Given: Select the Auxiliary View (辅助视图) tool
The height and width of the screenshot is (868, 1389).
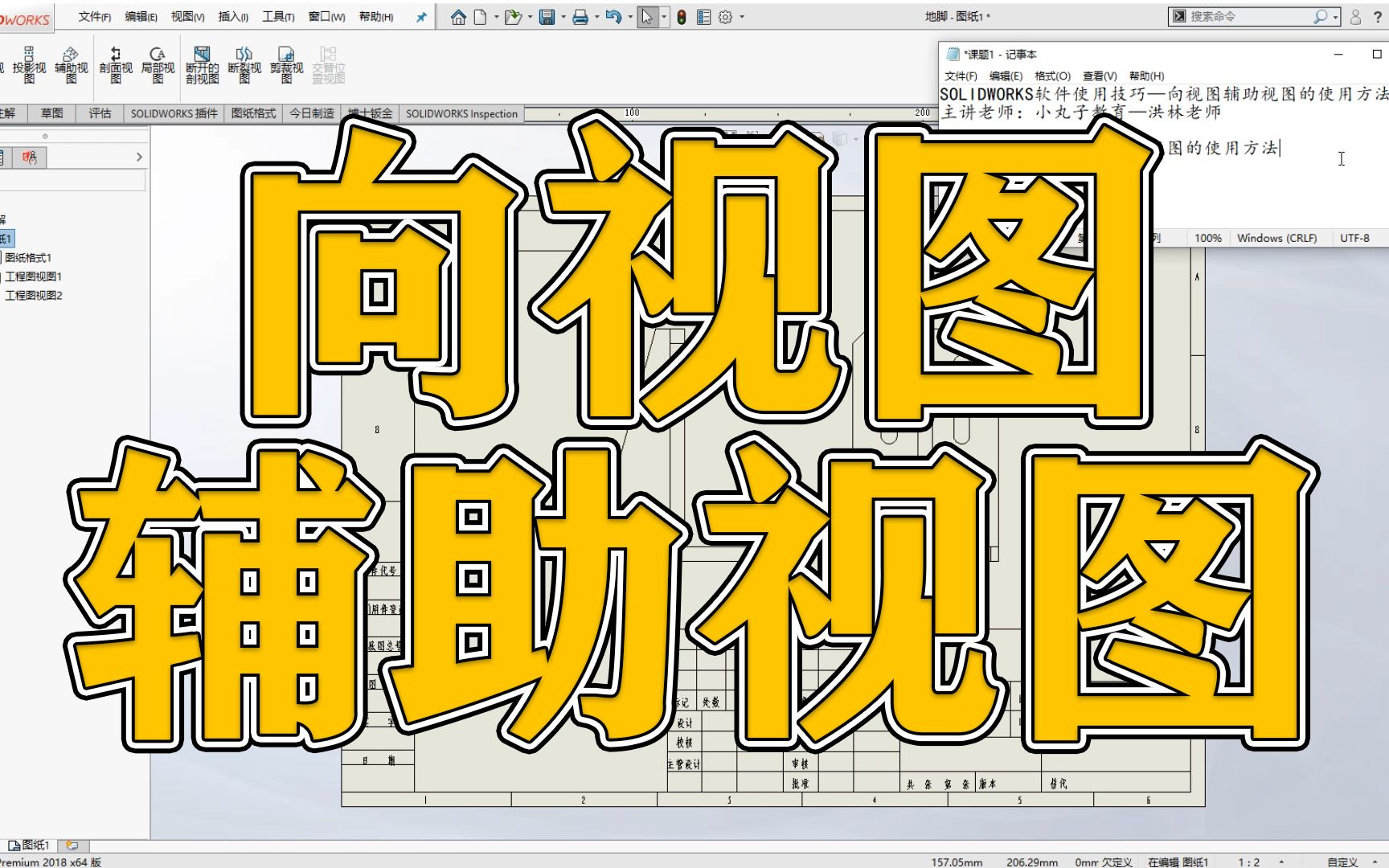Looking at the screenshot, I should point(71,65).
